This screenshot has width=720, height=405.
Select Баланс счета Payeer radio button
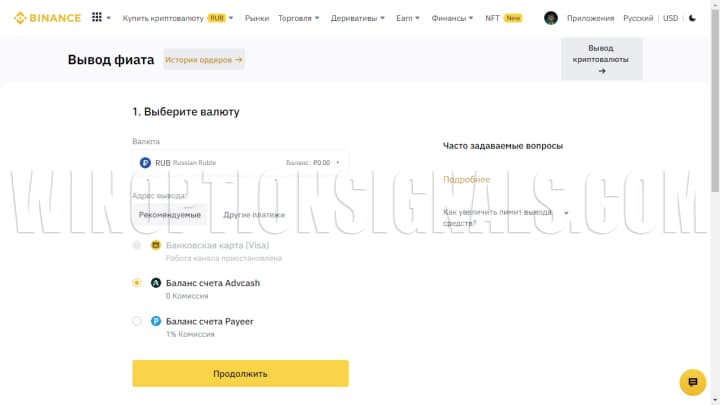pyautogui.click(x=137, y=321)
